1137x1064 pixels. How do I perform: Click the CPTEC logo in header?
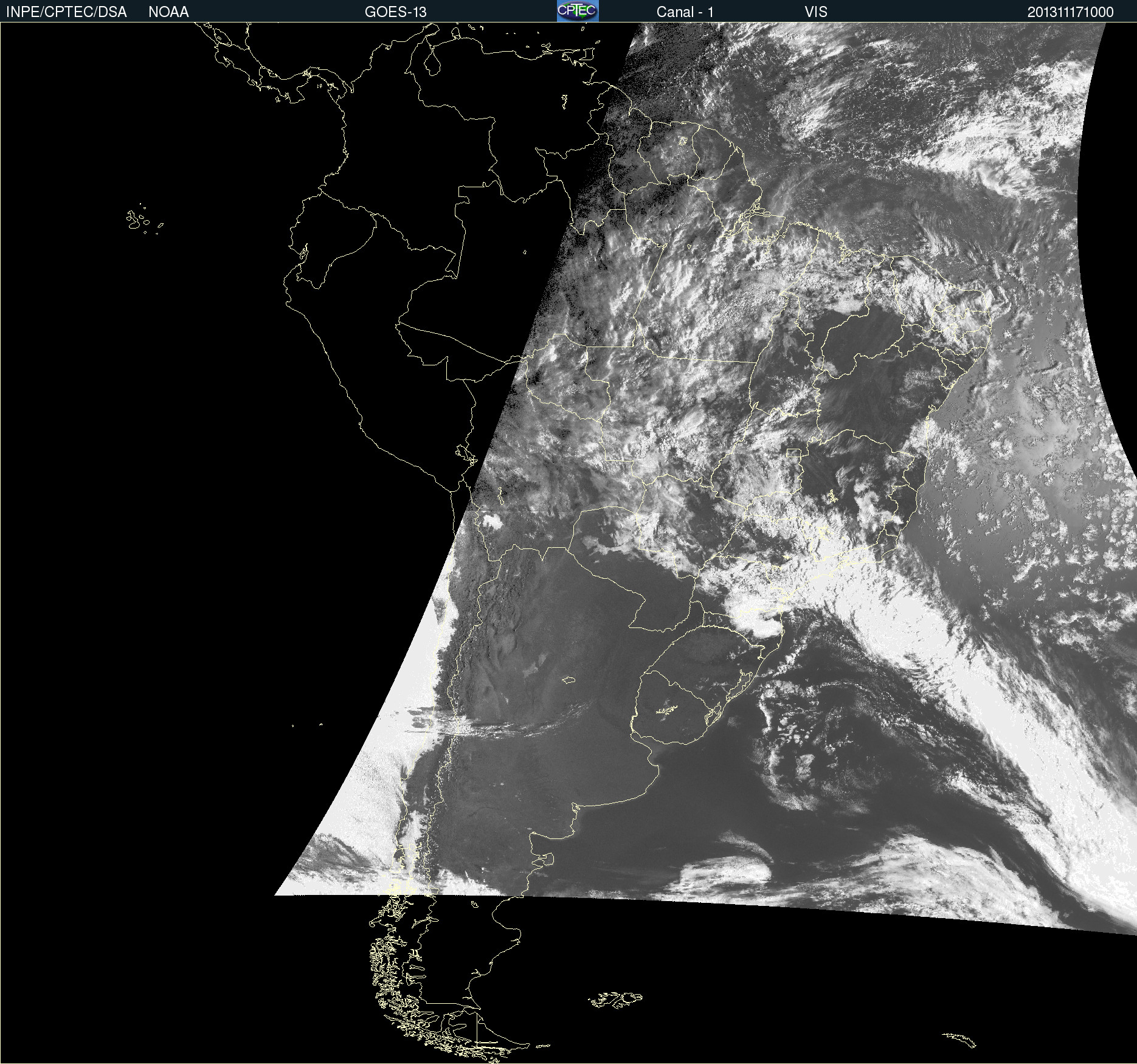pyautogui.click(x=578, y=11)
